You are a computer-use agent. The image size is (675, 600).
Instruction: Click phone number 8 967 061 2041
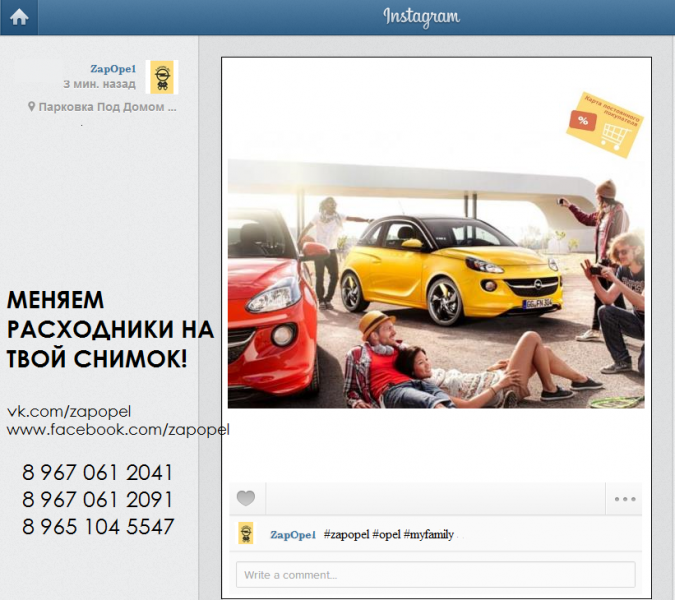pyautogui.click(x=97, y=473)
